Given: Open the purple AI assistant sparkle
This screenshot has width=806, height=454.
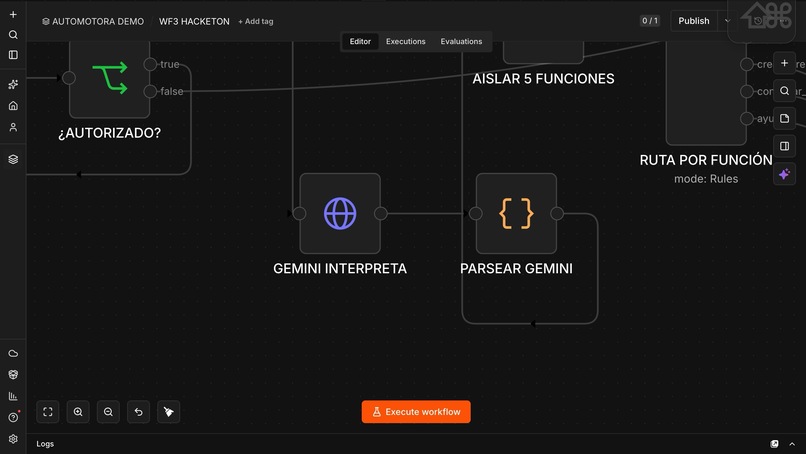Looking at the screenshot, I should point(784,174).
